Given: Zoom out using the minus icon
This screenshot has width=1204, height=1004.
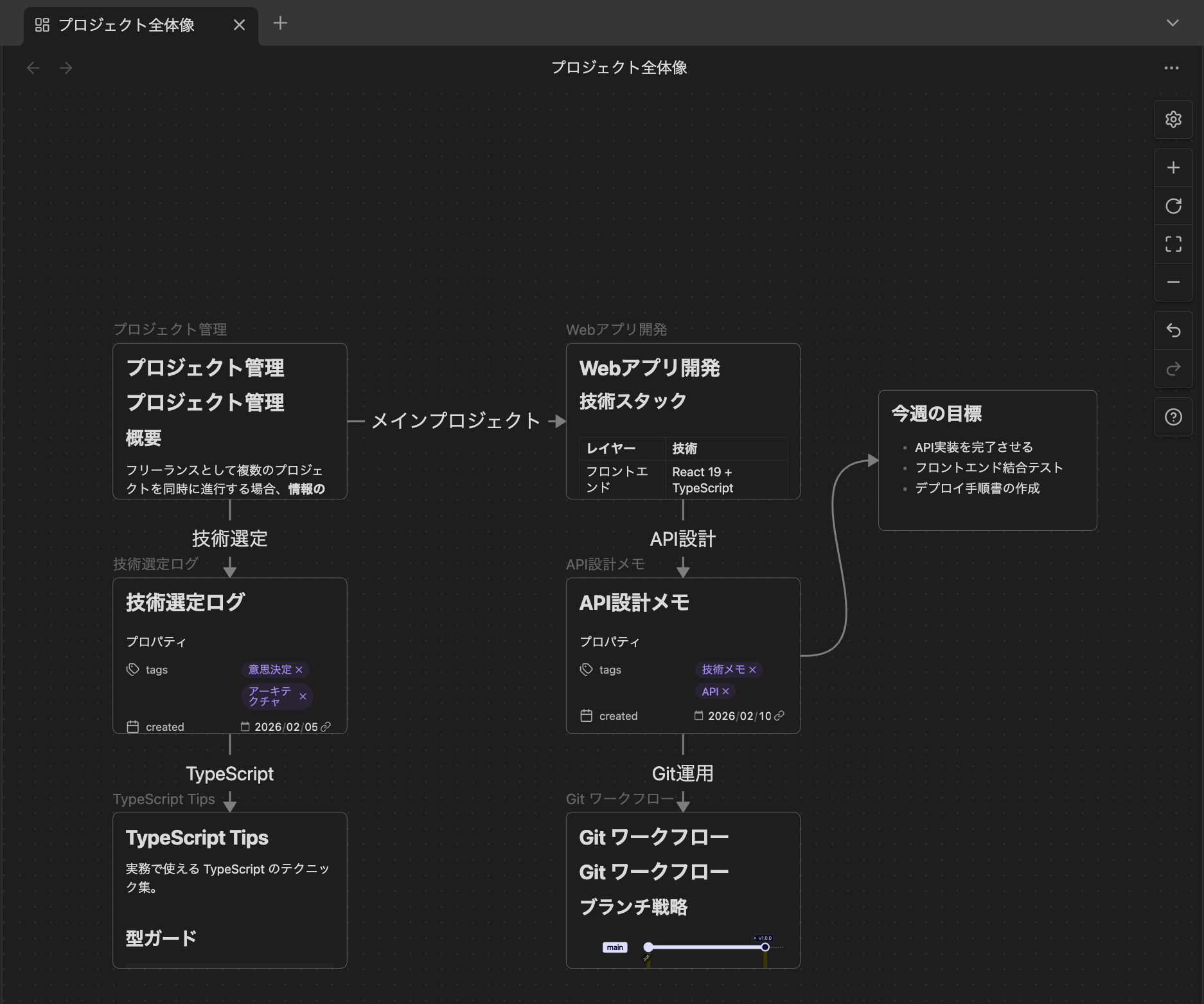Looking at the screenshot, I should pyautogui.click(x=1173, y=282).
